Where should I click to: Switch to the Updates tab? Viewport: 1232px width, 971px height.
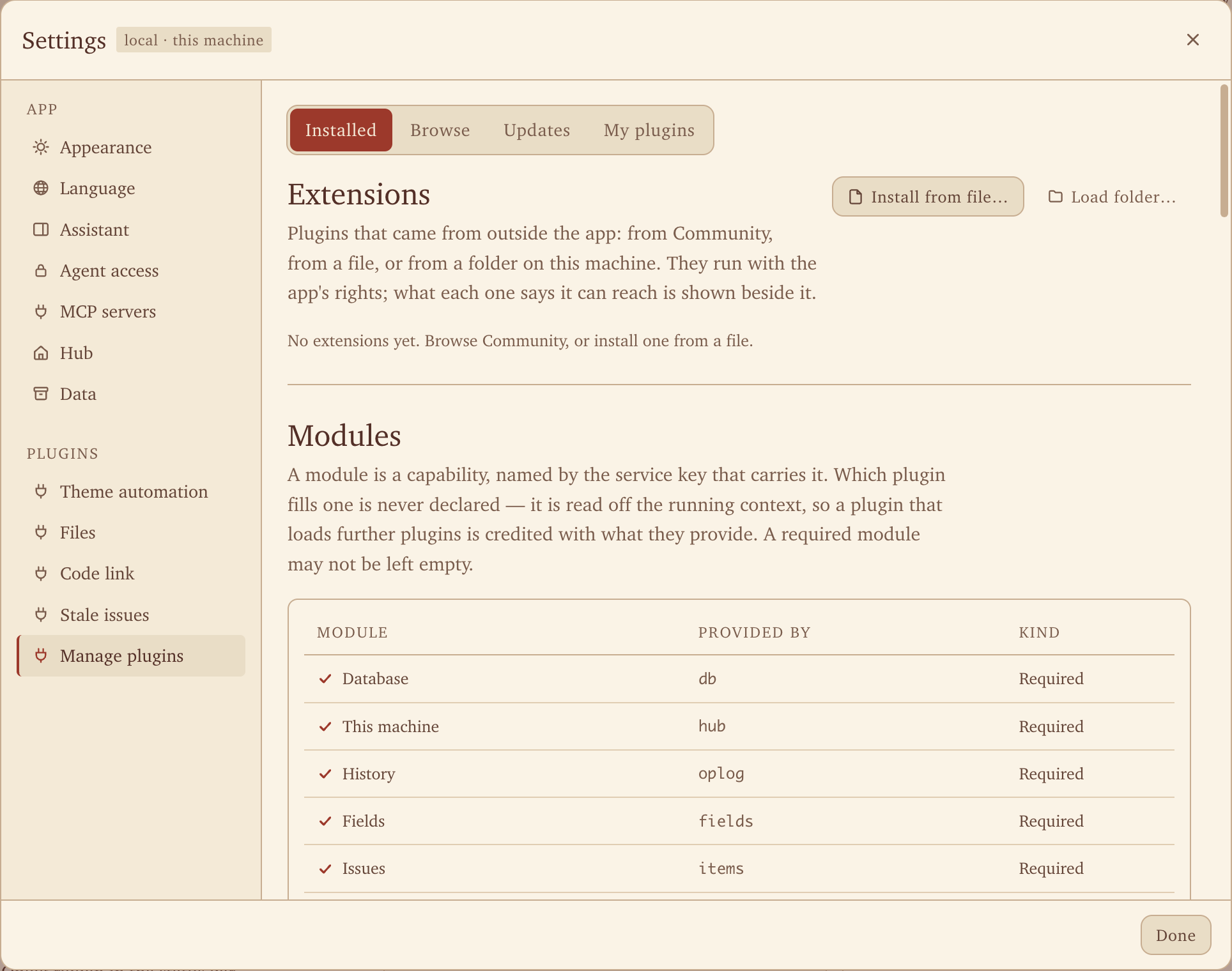[x=537, y=130]
